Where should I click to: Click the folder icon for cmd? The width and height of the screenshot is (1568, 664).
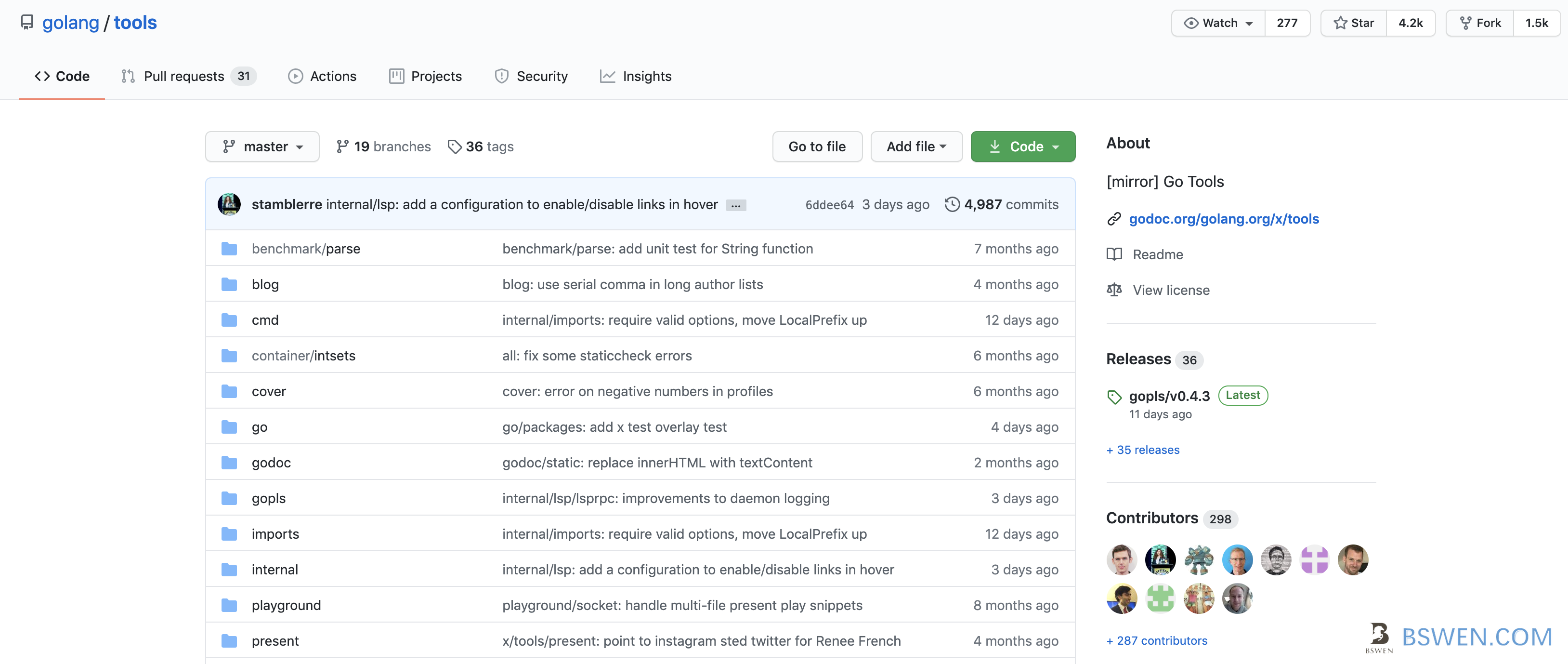point(229,320)
